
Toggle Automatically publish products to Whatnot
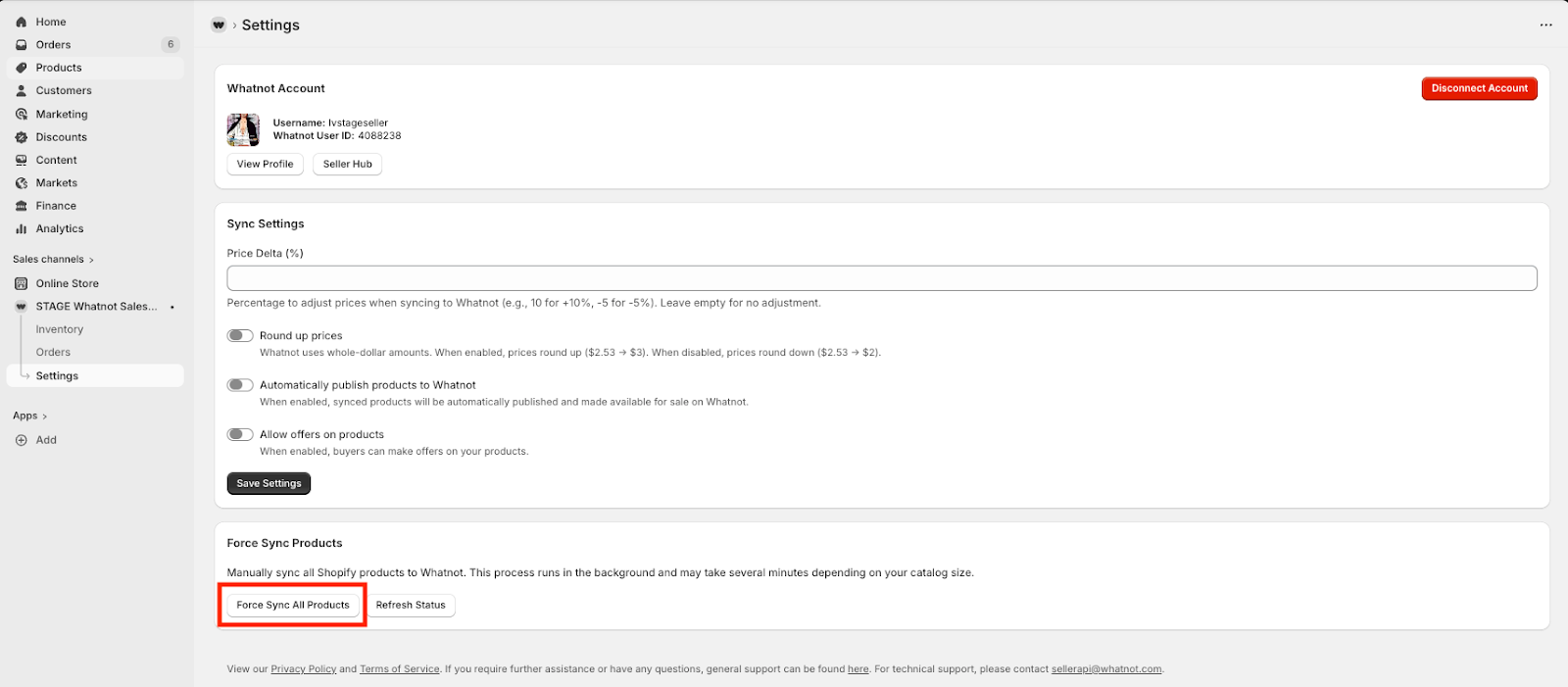coord(240,385)
